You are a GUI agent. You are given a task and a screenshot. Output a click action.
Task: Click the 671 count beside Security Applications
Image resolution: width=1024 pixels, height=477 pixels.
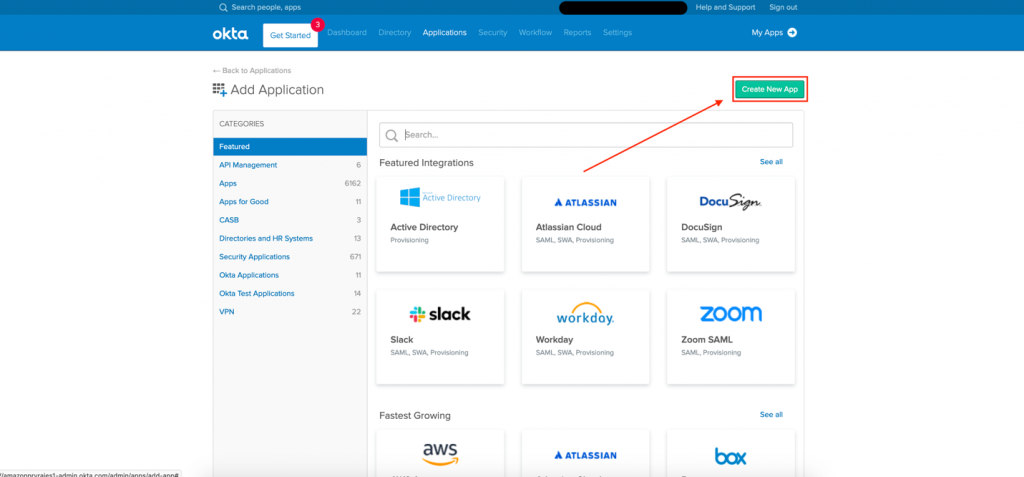(x=355, y=257)
